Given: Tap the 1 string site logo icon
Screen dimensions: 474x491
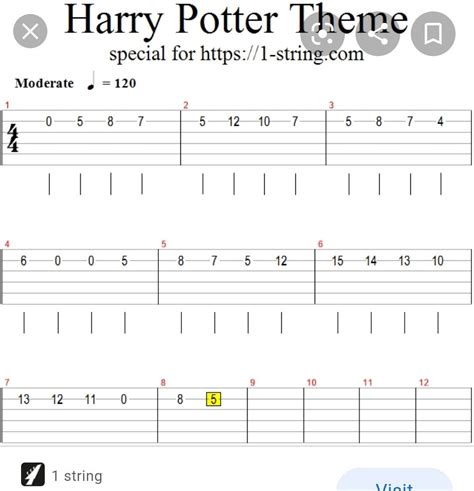Looking at the screenshot, I should 33,474.
